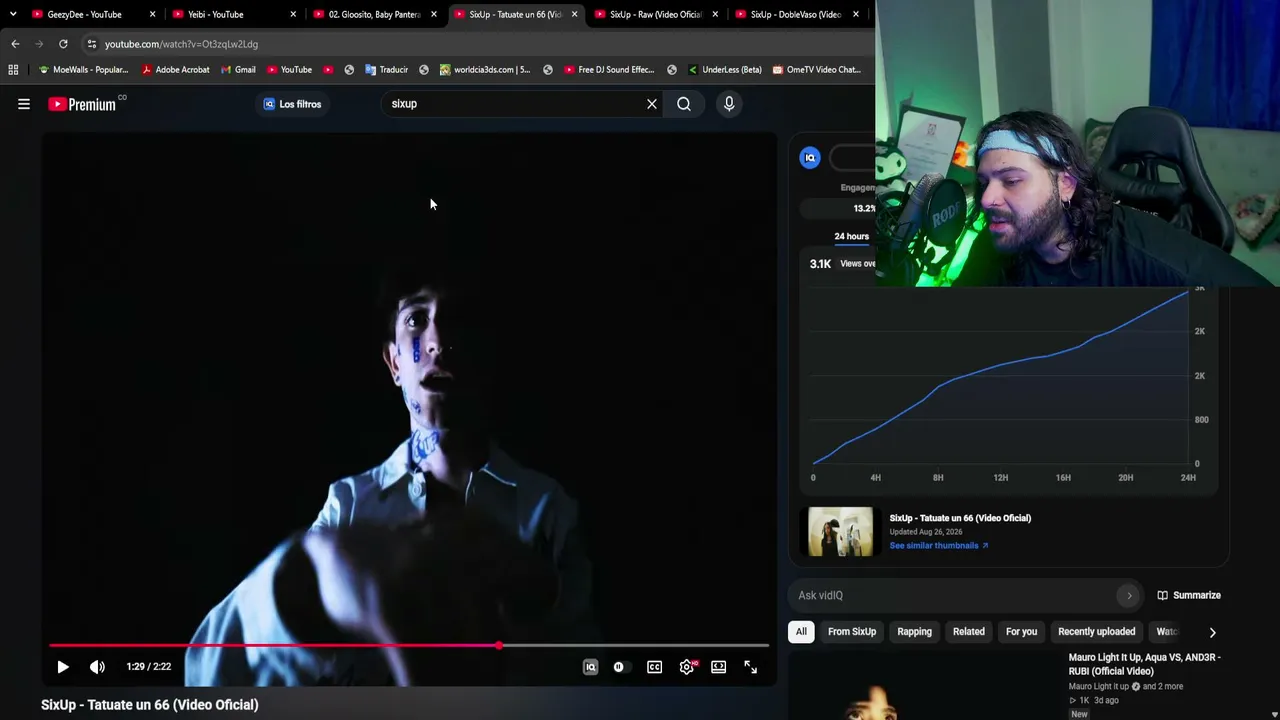This screenshot has width=1280, height=720.
Task: Close the GeezyDee - YouTube tab
Action: [x=152, y=14]
